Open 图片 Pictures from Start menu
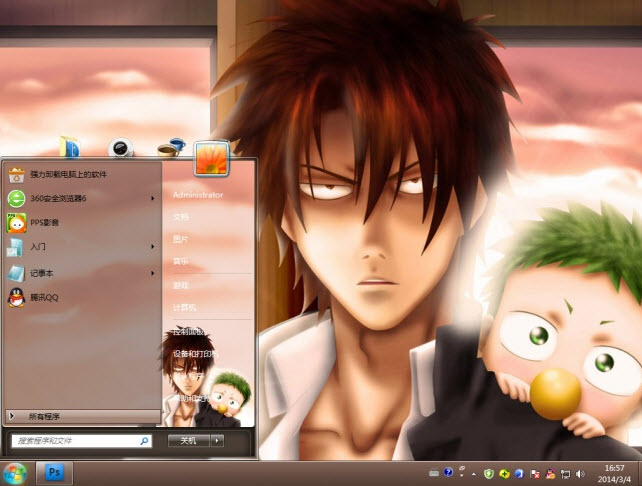 pyautogui.click(x=181, y=239)
